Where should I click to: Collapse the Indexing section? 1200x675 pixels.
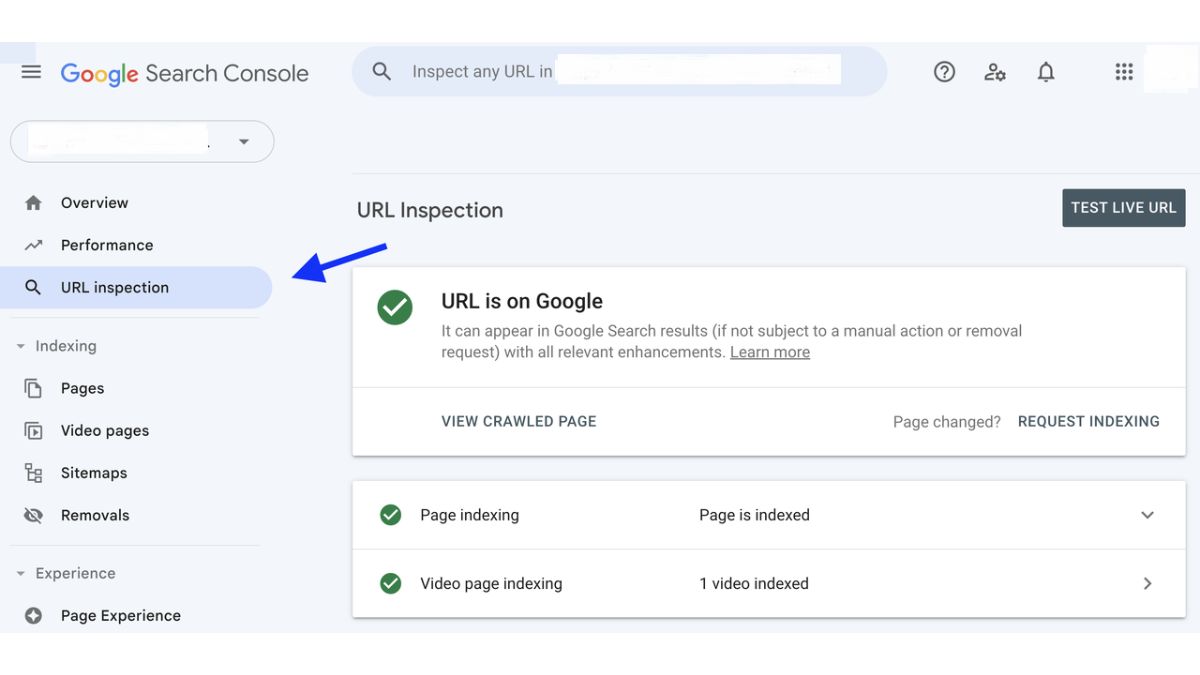pyautogui.click(x=21, y=346)
